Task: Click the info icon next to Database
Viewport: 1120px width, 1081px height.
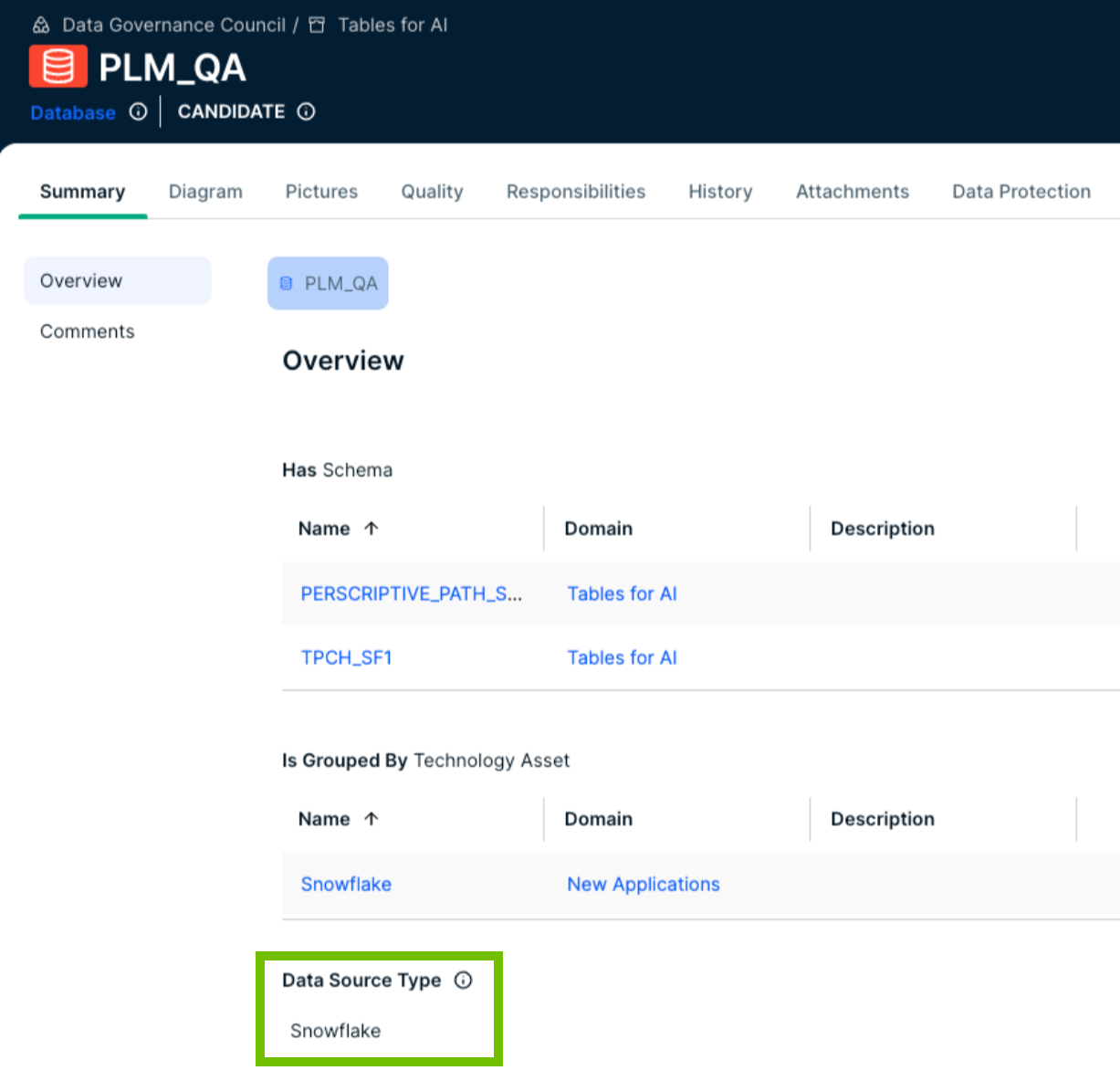Action: click(138, 111)
